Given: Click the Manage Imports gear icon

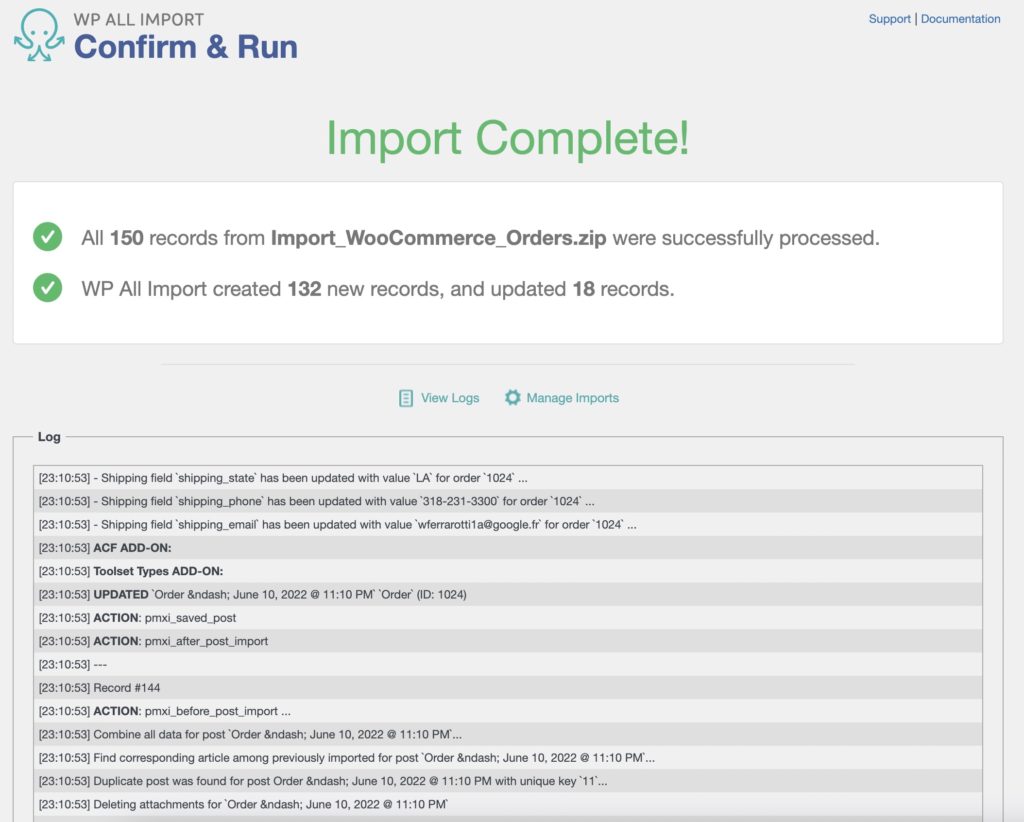Looking at the screenshot, I should pos(512,397).
